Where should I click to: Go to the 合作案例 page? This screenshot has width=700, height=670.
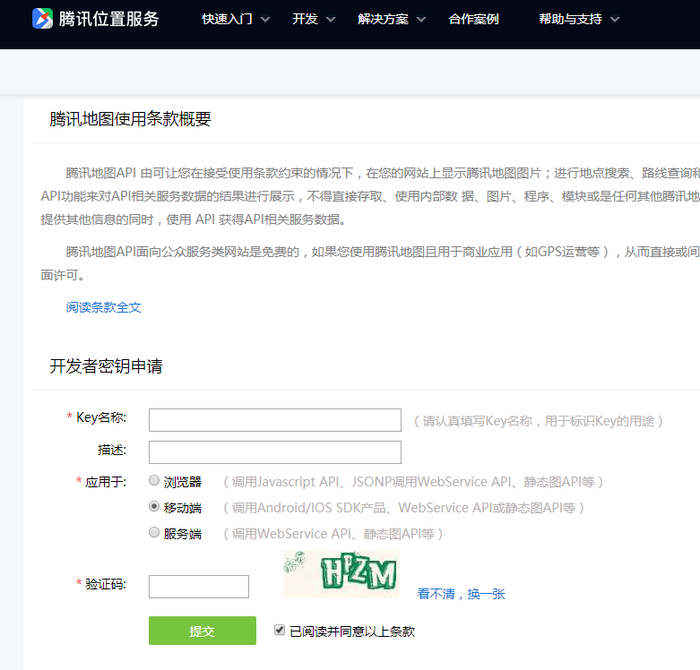(x=474, y=19)
